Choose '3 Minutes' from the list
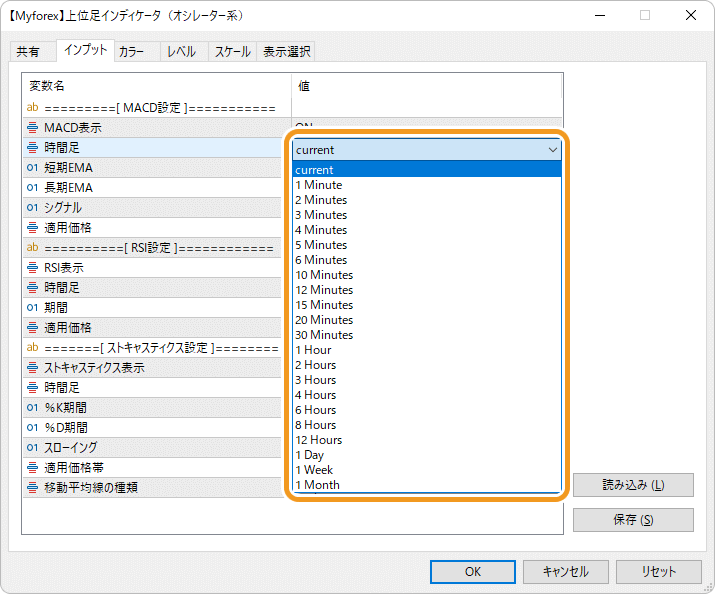715x594 pixels. [426, 215]
